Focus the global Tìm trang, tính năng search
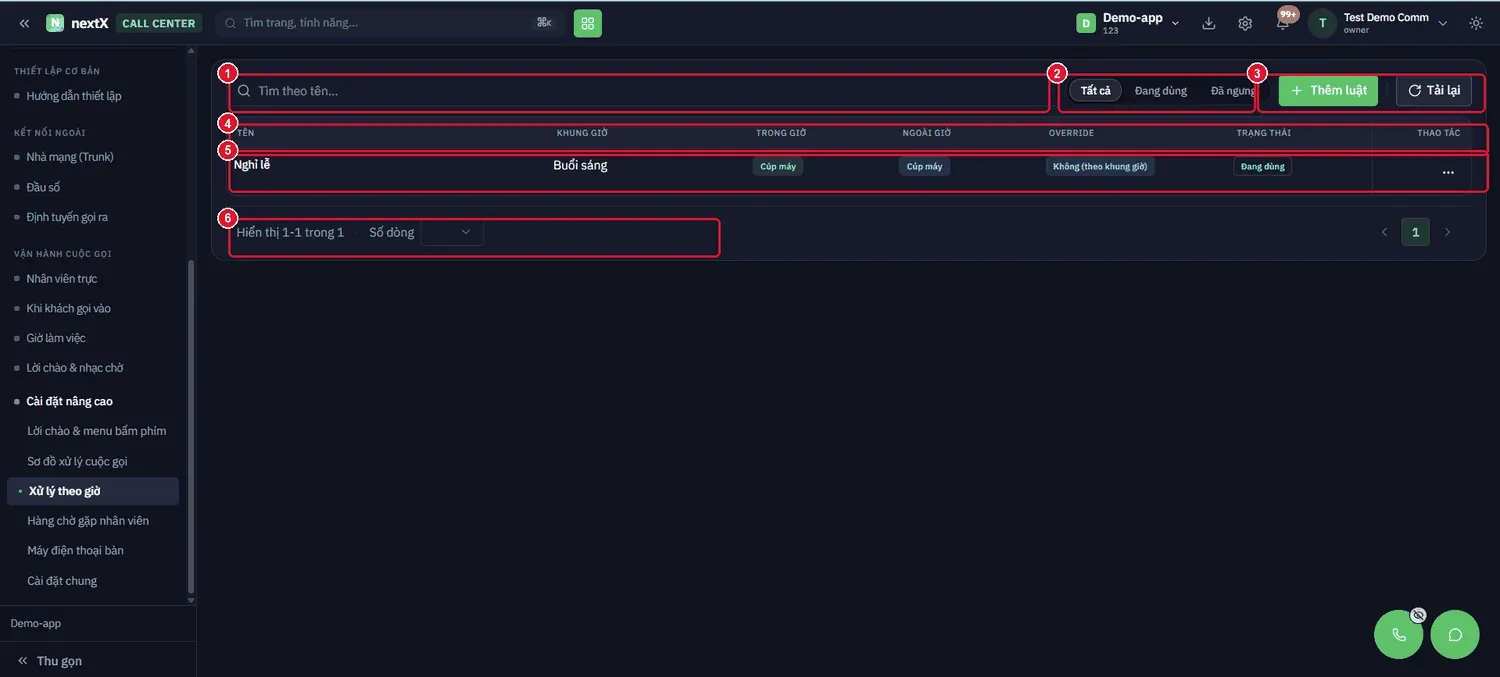 tap(388, 23)
